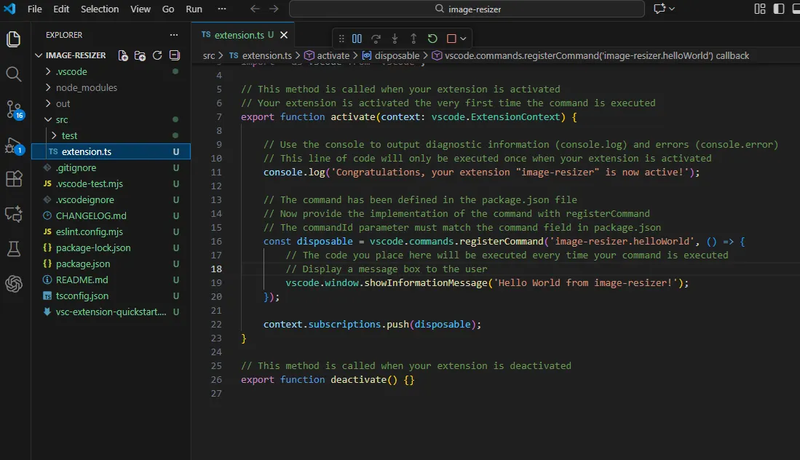Click the New File icon in Explorer
The height and width of the screenshot is (460, 800).
tap(123, 56)
